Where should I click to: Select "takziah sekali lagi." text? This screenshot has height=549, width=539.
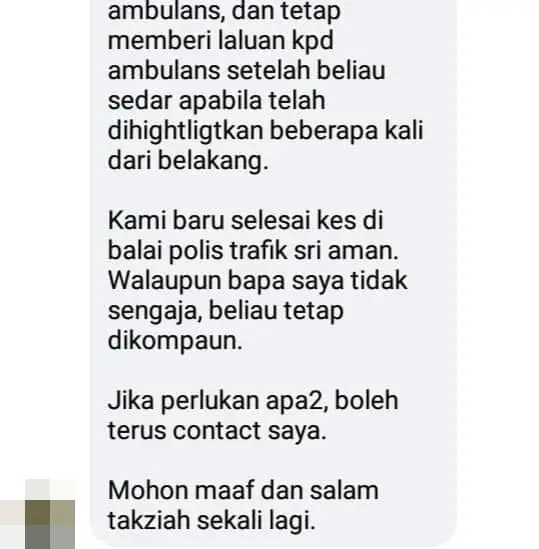212,520
